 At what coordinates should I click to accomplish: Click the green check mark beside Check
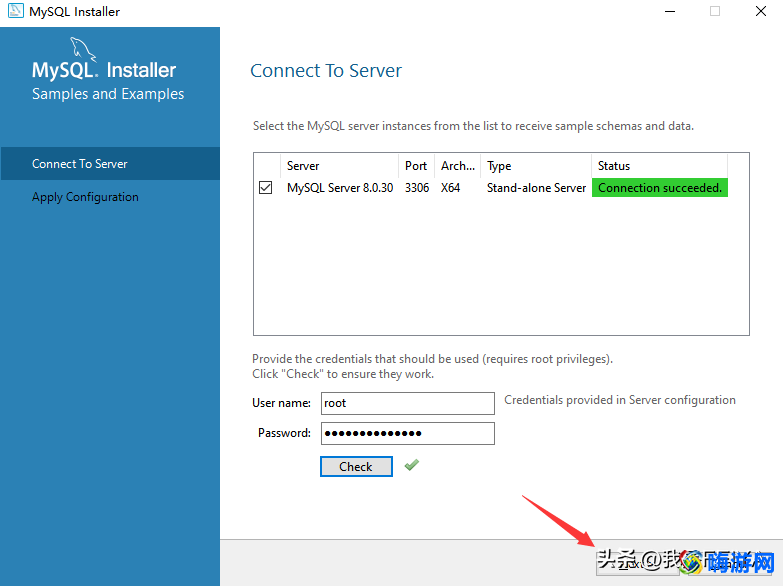coord(411,466)
